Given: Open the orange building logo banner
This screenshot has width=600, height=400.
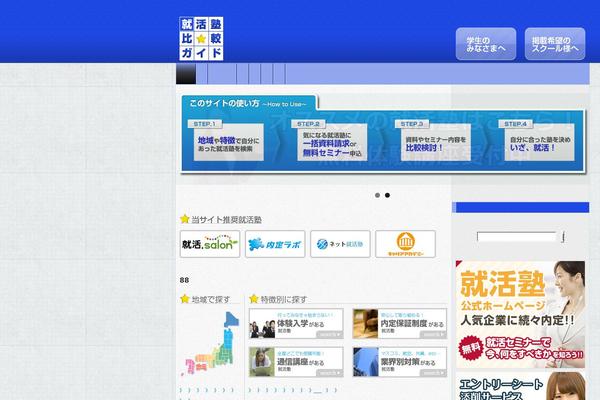Looking at the screenshot, I should coord(405,244).
